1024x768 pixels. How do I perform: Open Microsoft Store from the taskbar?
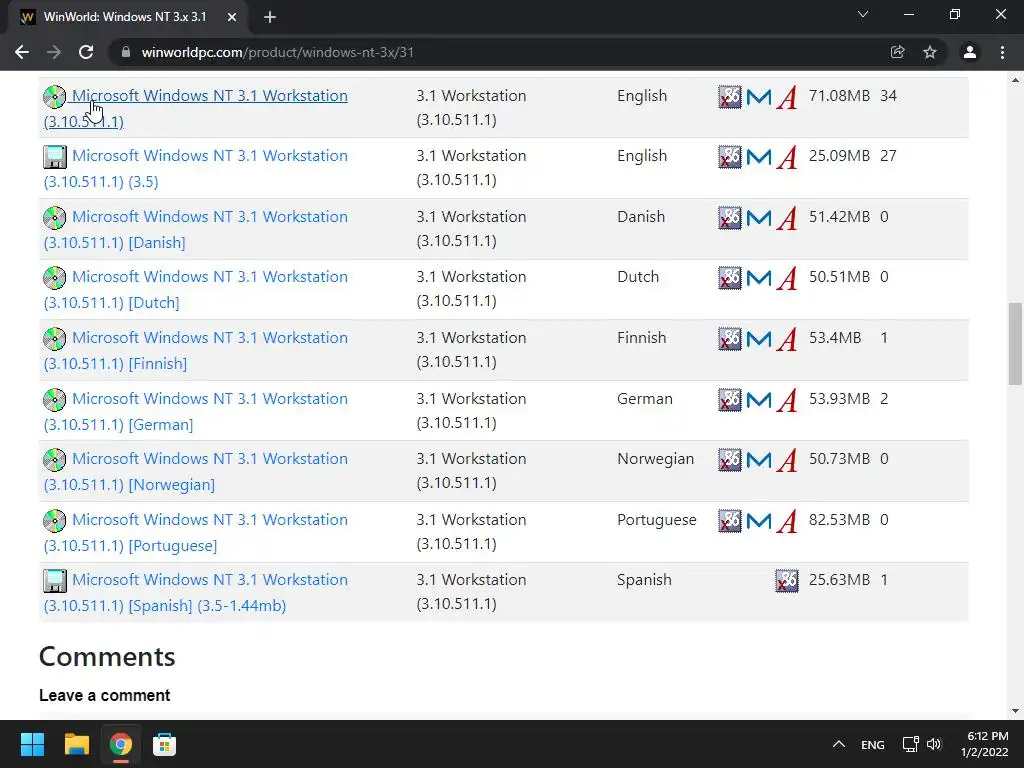pos(165,744)
